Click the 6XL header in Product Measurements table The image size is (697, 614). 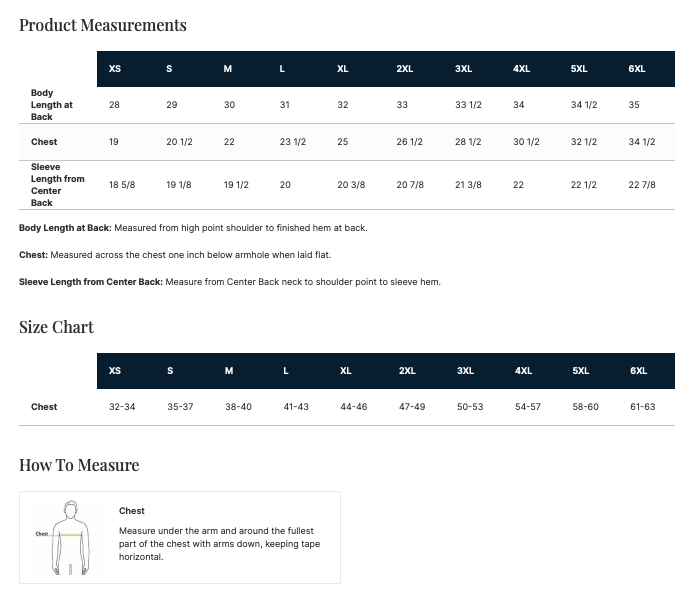coord(637,69)
